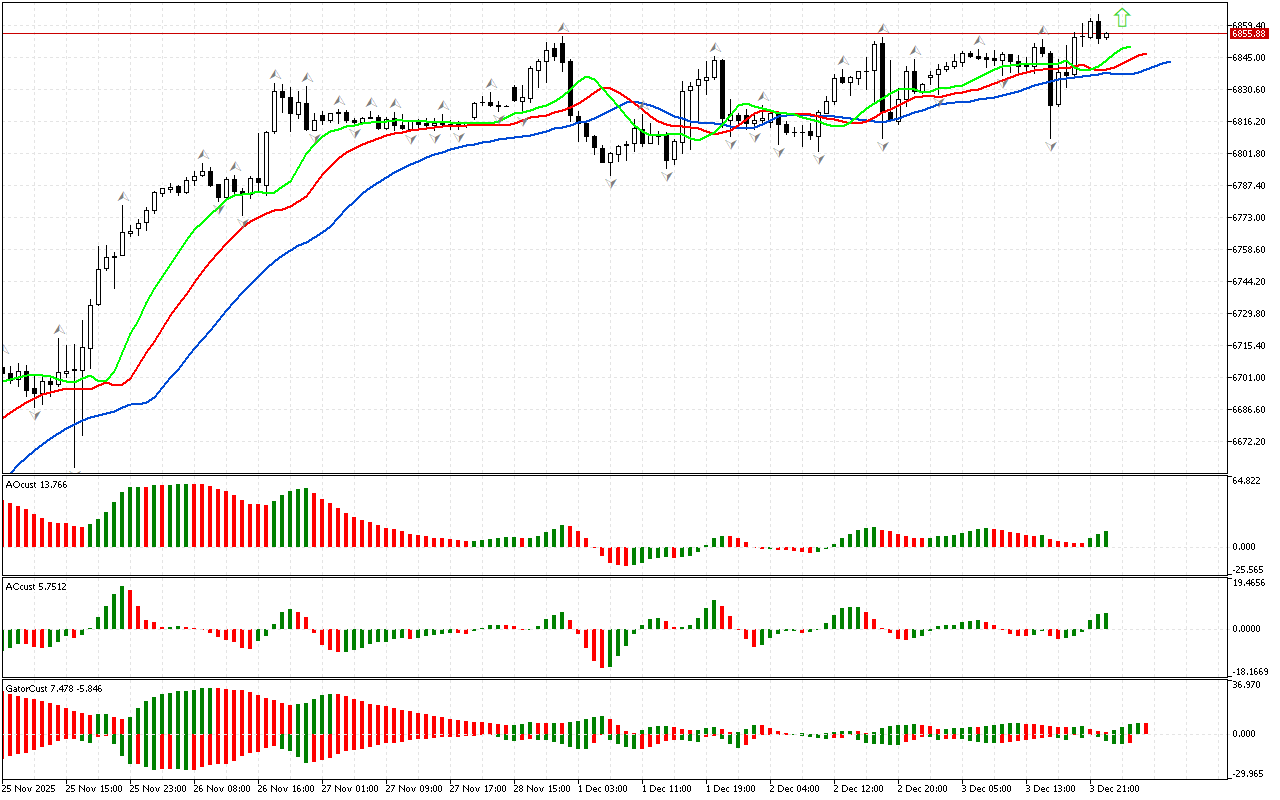This screenshot has height=800, width=1280.
Task: Click the 36.970 value on the GatorCust scale
Action: tap(1248, 685)
